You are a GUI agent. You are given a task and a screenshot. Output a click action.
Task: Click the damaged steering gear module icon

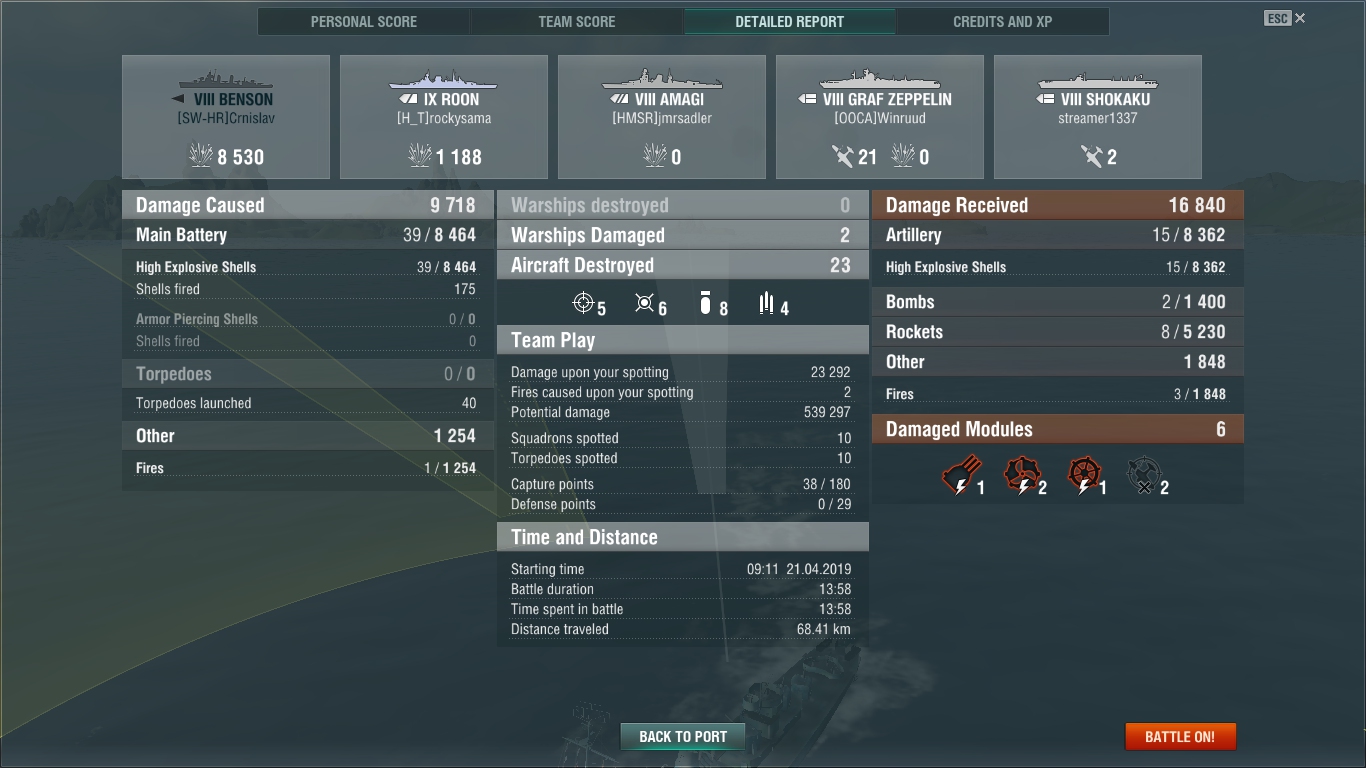[1084, 475]
